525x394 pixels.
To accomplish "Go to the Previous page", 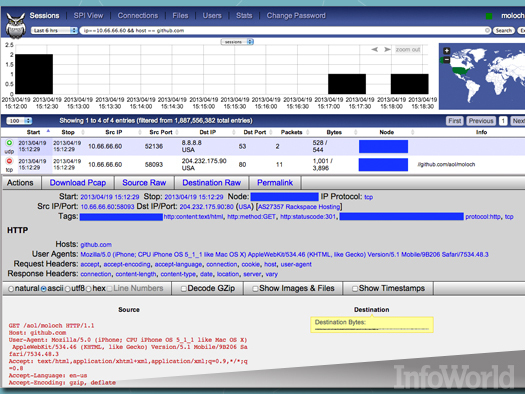I will (481, 121).
